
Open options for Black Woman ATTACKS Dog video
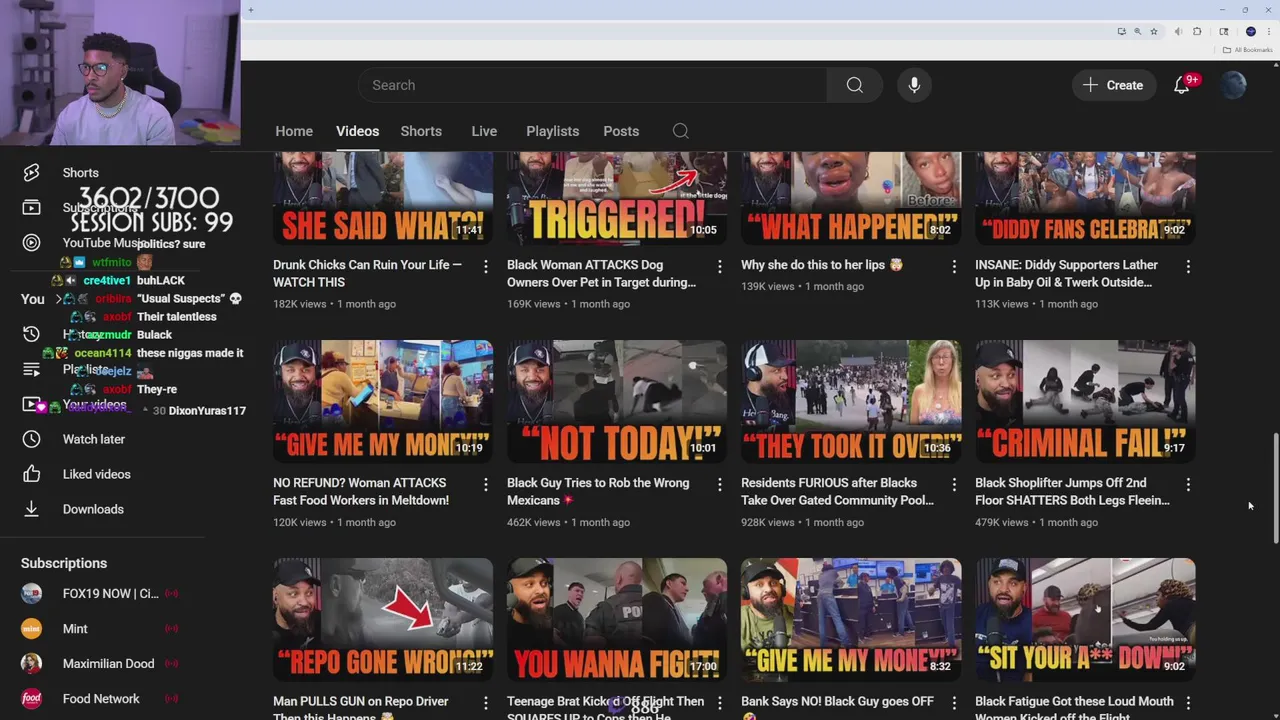click(720, 267)
